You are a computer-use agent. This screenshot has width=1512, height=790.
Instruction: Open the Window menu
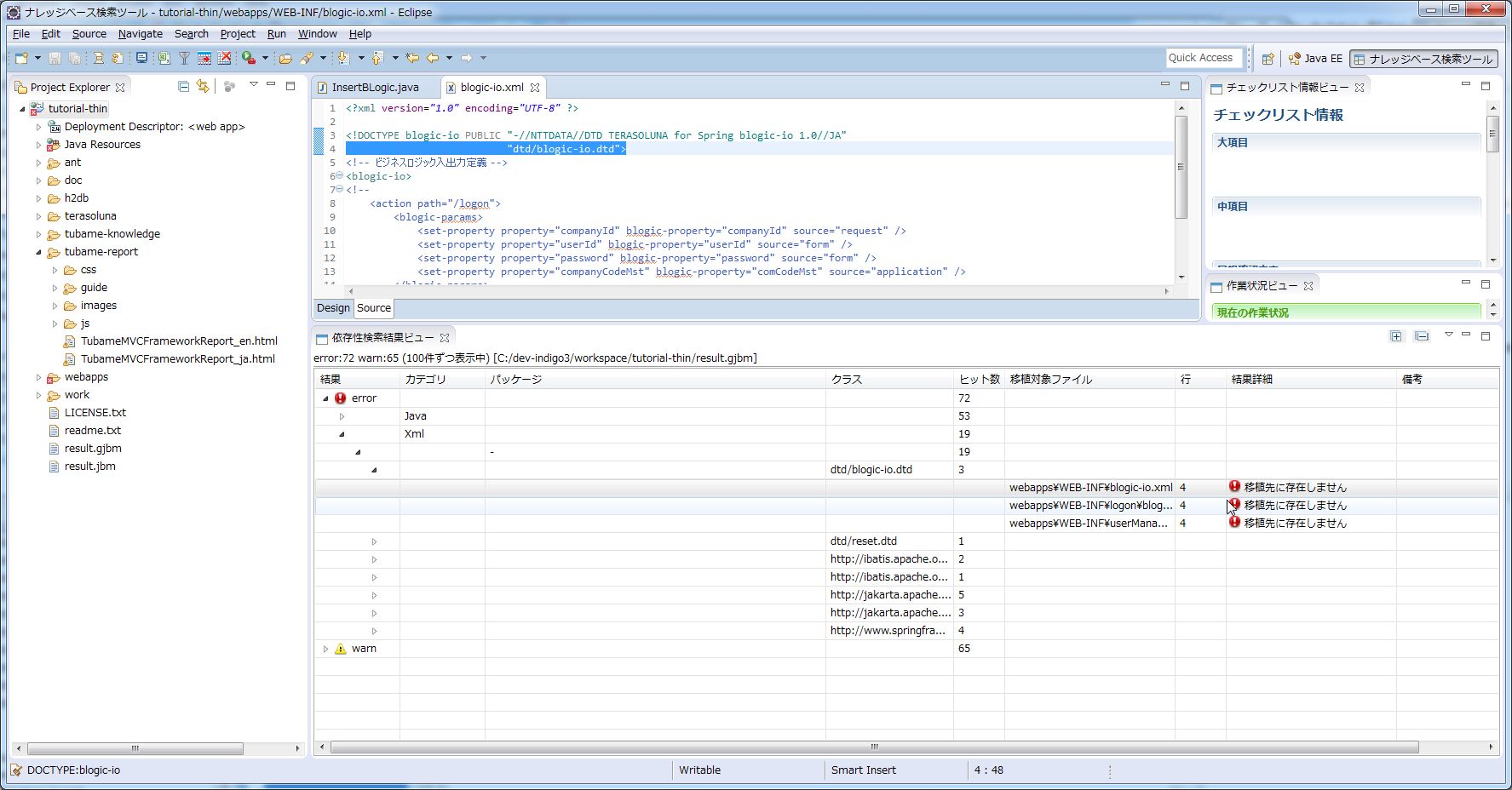(318, 33)
